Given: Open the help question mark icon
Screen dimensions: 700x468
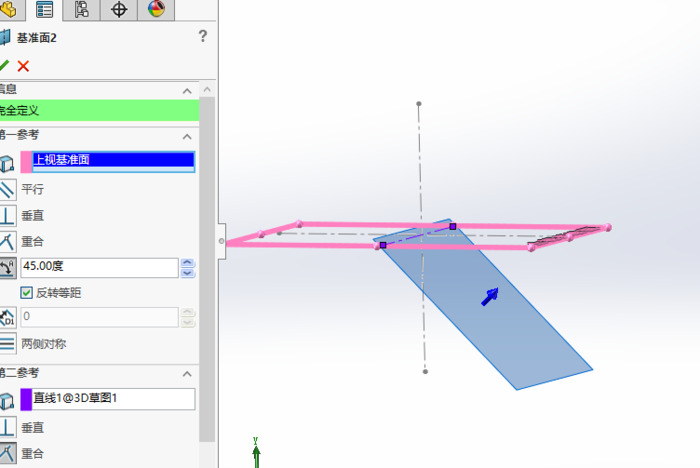Looking at the screenshot, I should (203, 37).
